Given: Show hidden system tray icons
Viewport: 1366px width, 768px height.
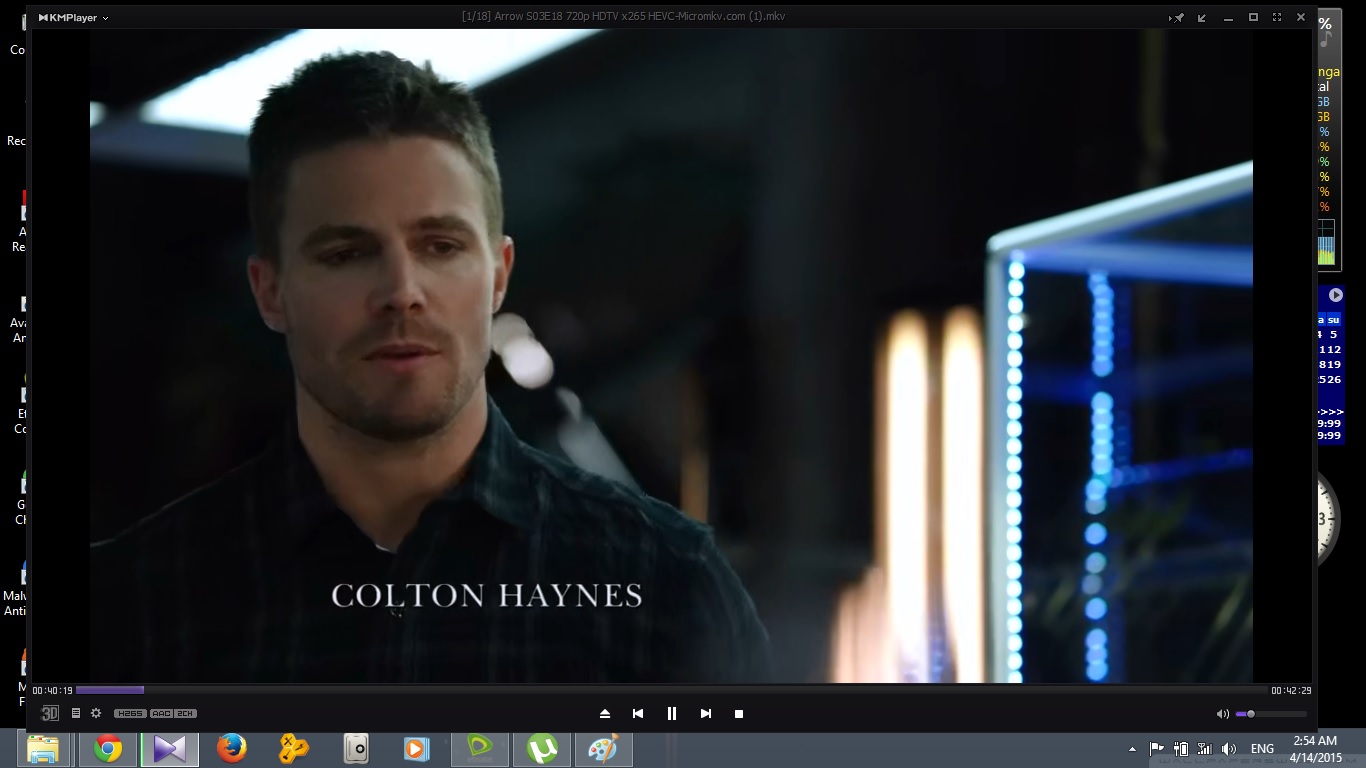Looking at the screenshot, I should (x=1132, y=749).
